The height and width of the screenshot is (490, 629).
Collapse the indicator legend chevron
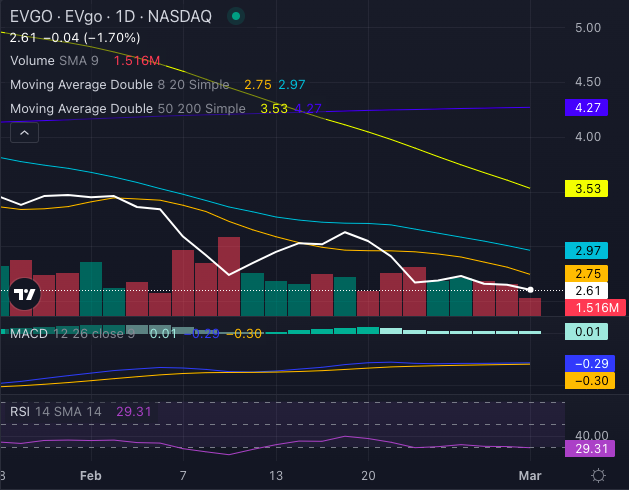(x=25, y=132)
